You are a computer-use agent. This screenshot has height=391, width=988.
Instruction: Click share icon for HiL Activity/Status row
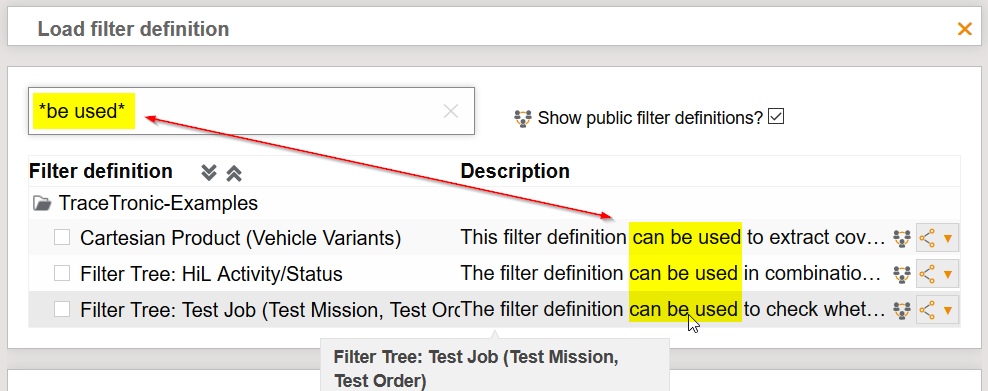926,274
